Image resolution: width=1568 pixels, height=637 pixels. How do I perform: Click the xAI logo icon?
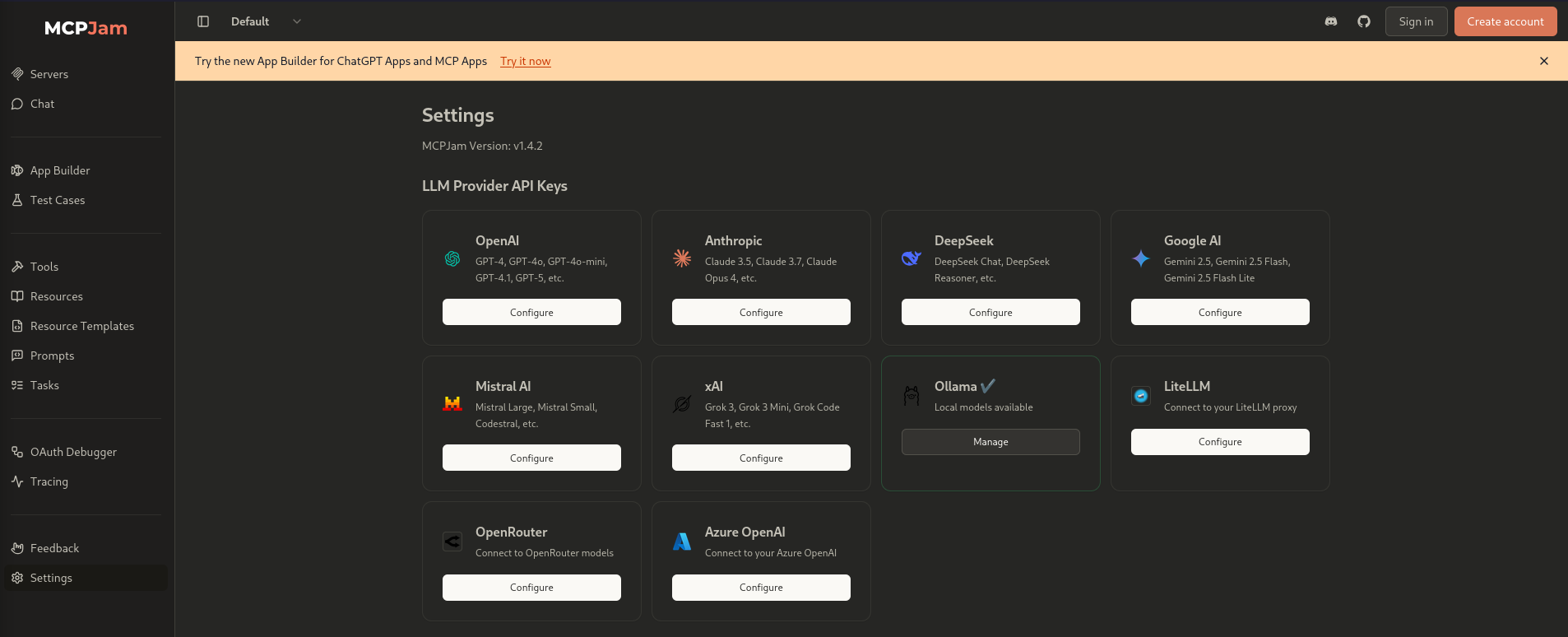pyautogui.click(x=682, y=404)
